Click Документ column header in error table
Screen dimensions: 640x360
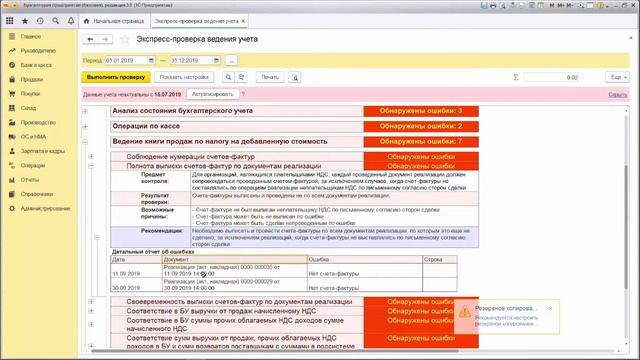235,260
